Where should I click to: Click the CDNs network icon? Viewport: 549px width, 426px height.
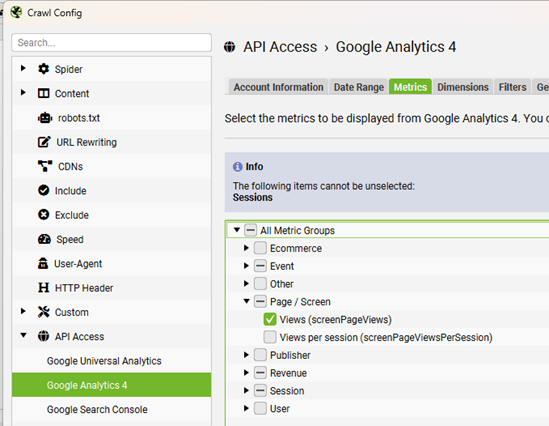pyautogui.click(x=45, y=166)
